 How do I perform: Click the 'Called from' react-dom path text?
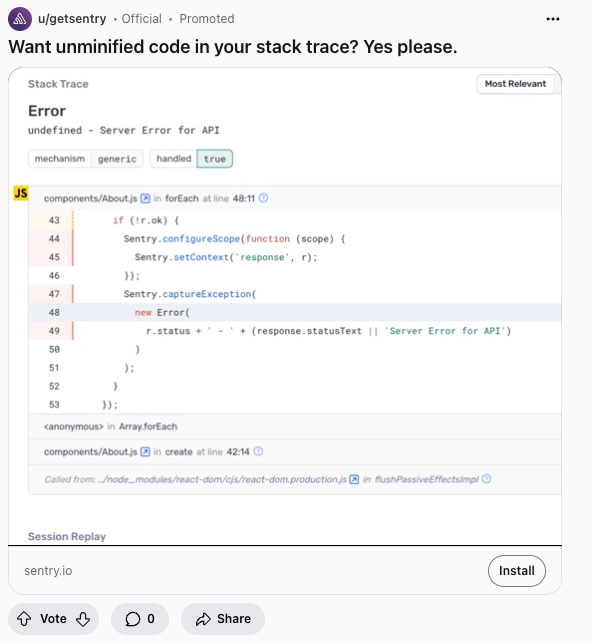coord(195,479)
